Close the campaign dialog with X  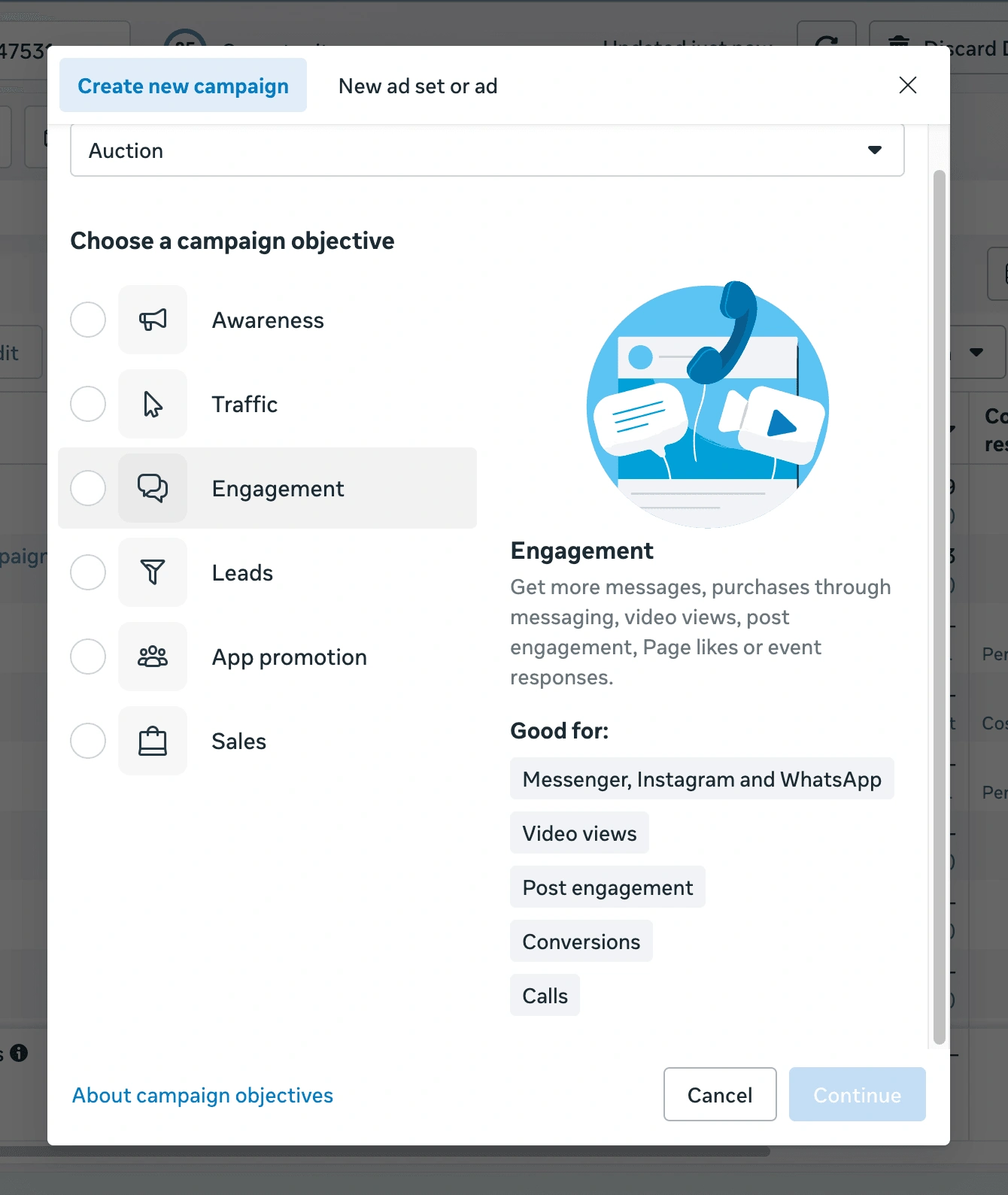pos(908,85)
